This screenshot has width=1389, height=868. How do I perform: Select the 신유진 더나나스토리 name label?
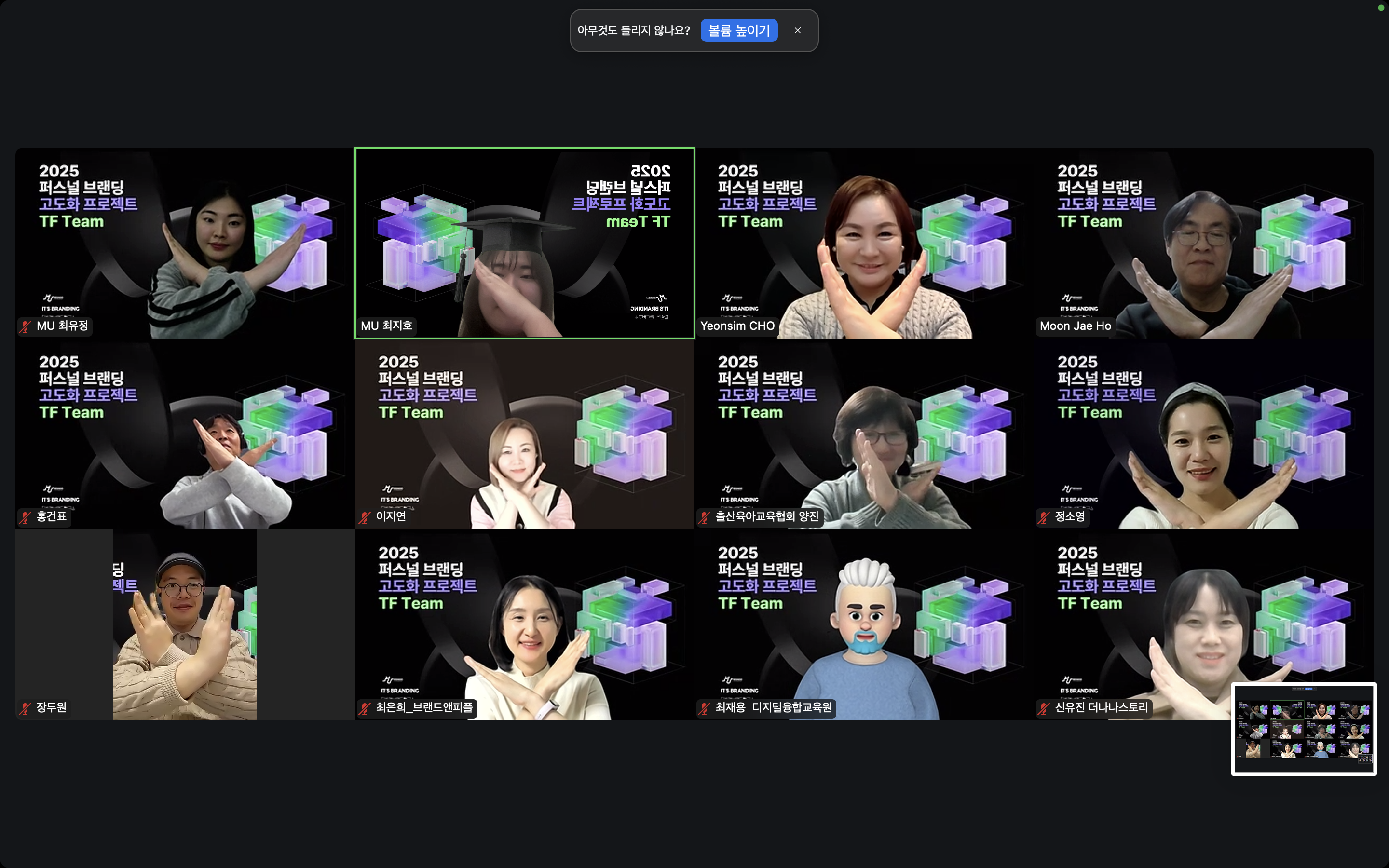click(1101, 707)
